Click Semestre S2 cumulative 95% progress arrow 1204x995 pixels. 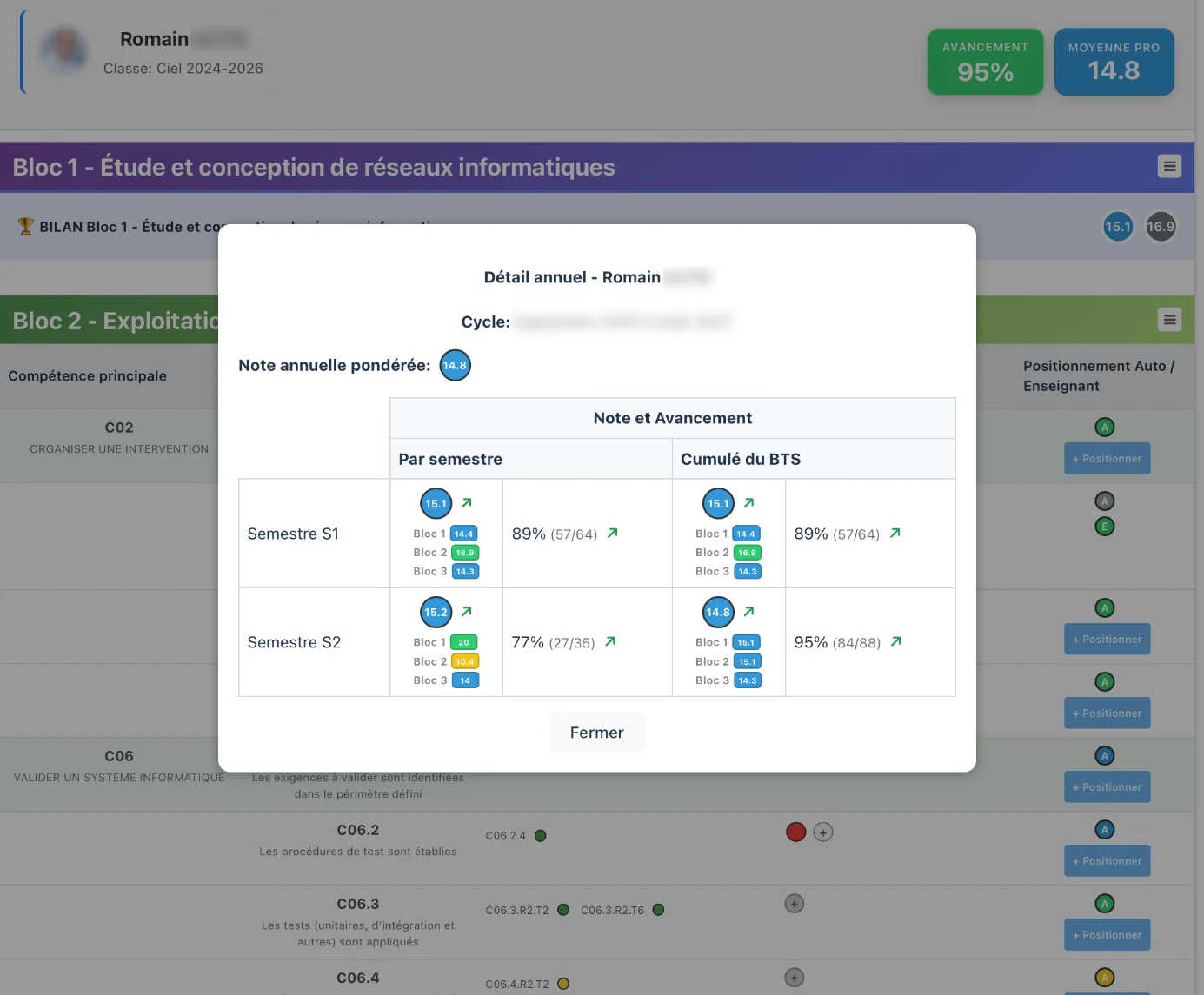(x=896, y=641)
